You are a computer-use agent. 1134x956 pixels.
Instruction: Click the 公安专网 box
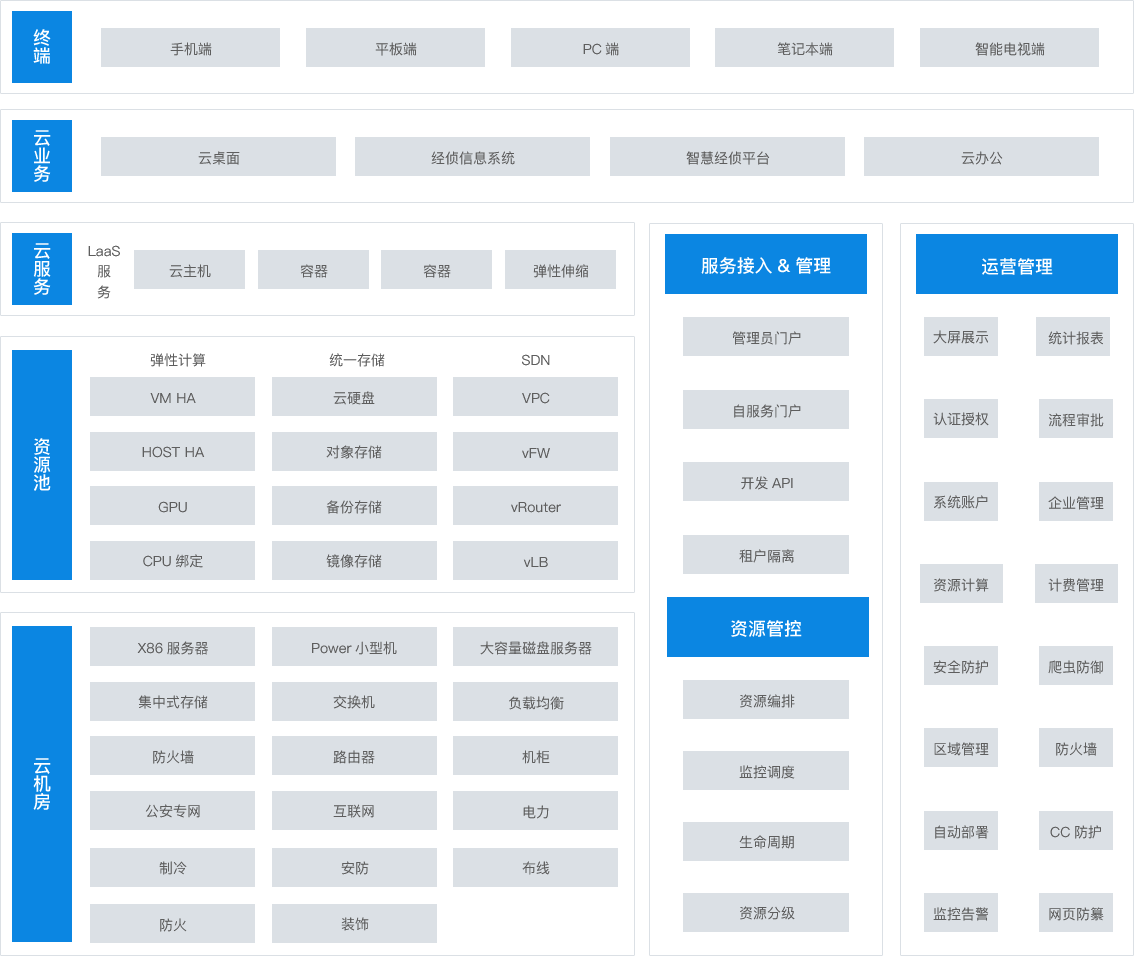[x=172, y=811]
